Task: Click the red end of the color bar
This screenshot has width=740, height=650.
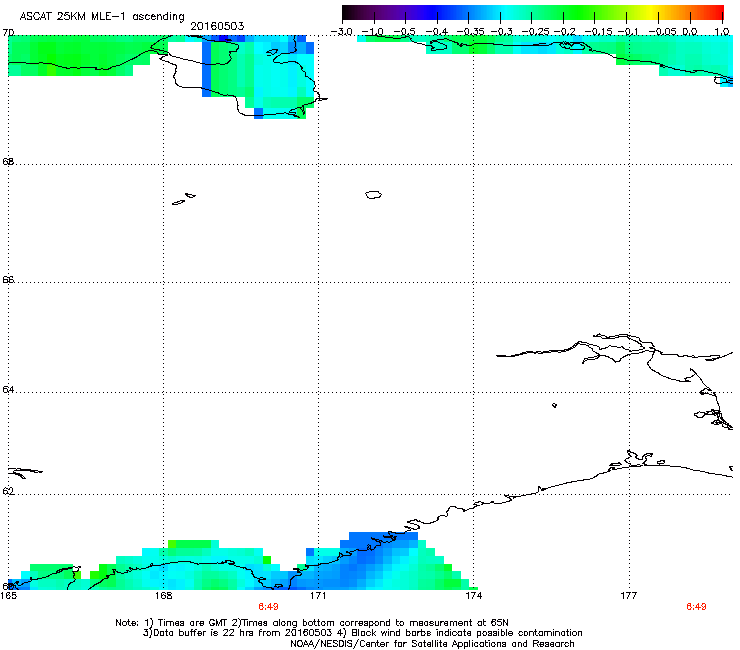Action: [x=715, y=13]
